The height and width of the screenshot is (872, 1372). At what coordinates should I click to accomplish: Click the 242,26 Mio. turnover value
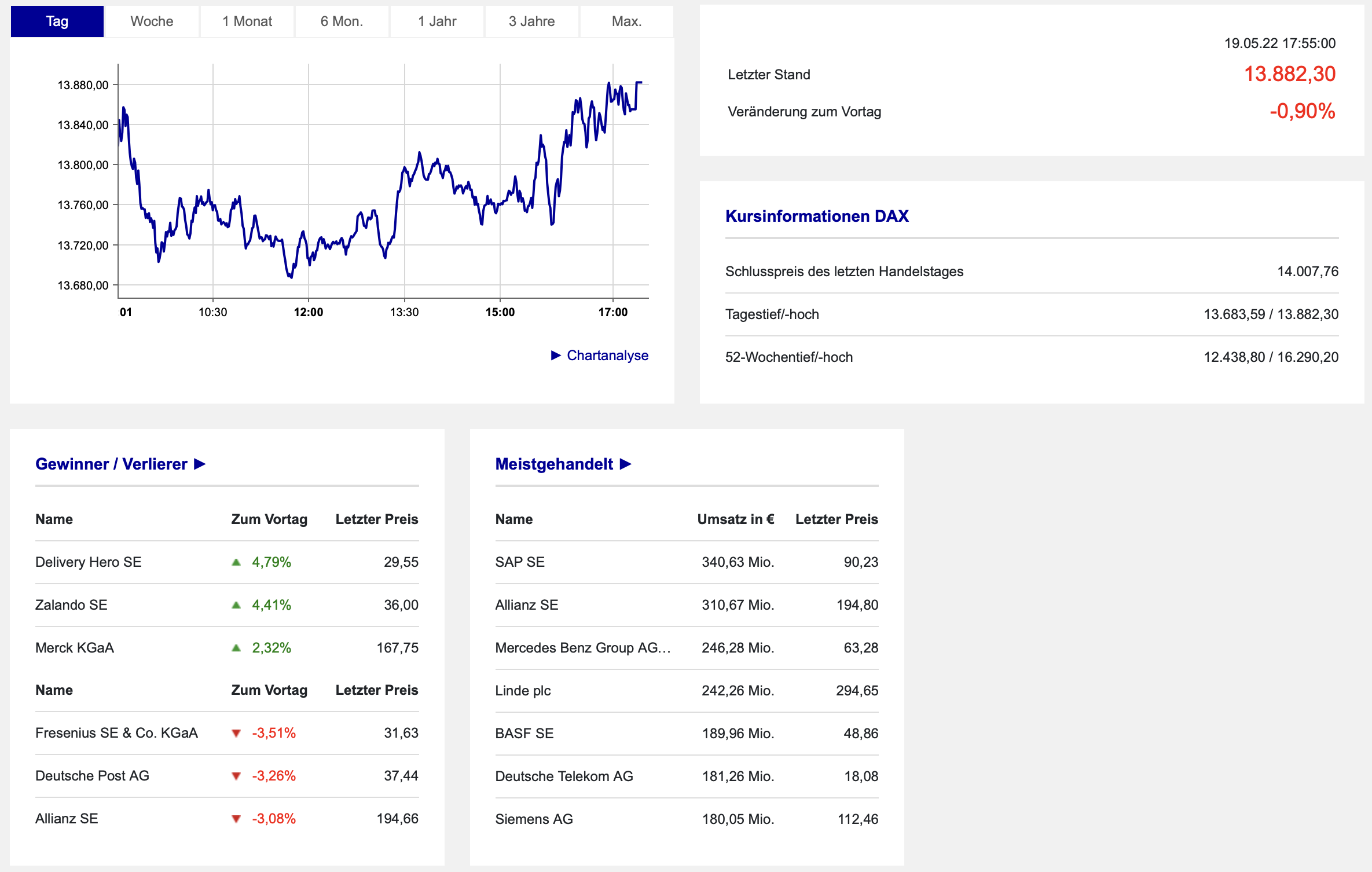click(738, 691)
